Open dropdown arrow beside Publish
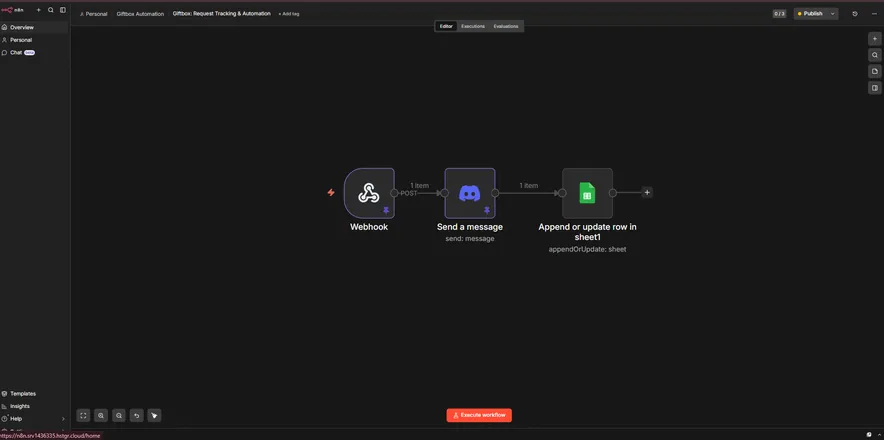This screenshot has width=884, height=440. click(833, 14)
